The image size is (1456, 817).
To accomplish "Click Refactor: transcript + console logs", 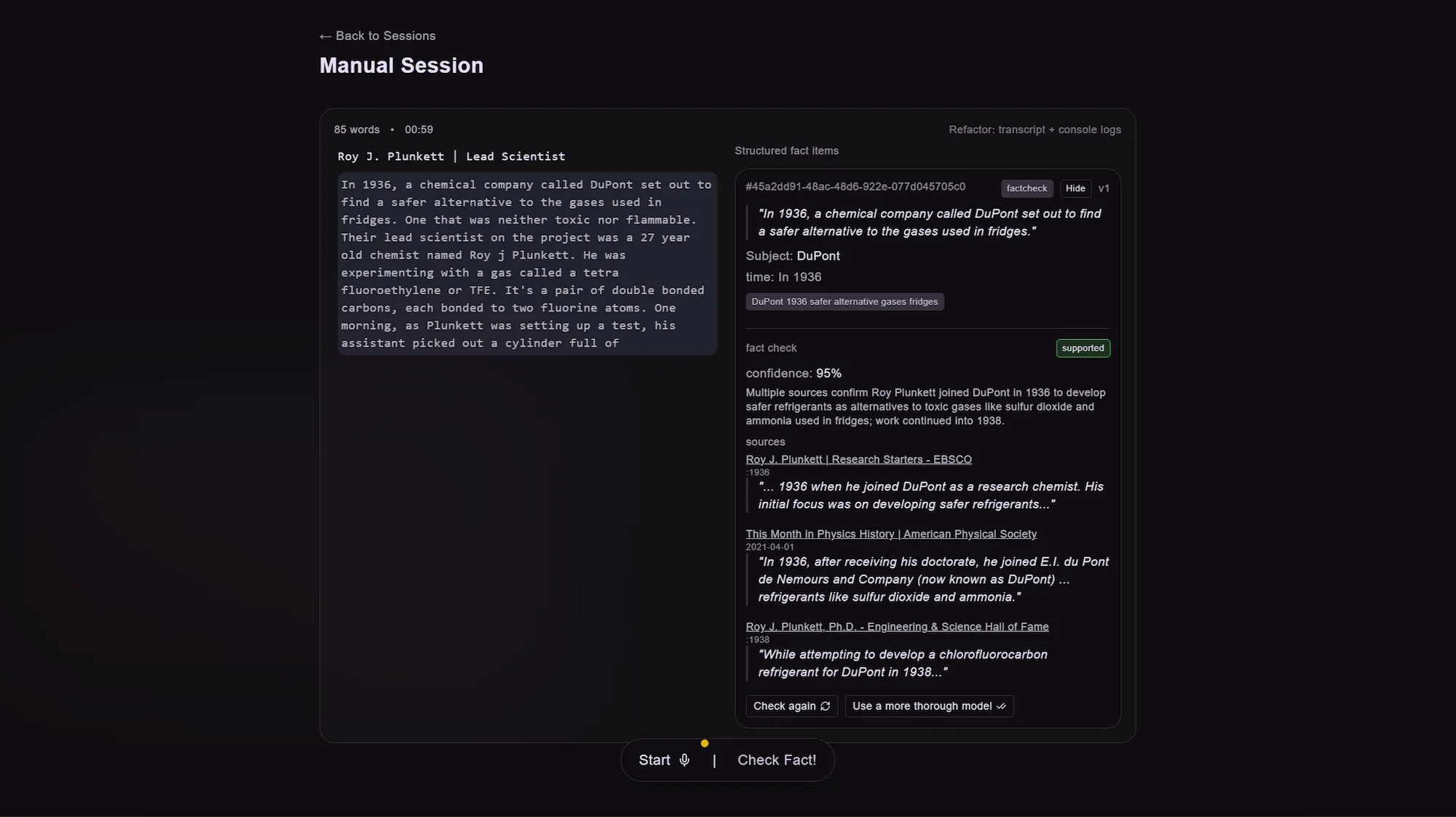I will click(1034, 129).
